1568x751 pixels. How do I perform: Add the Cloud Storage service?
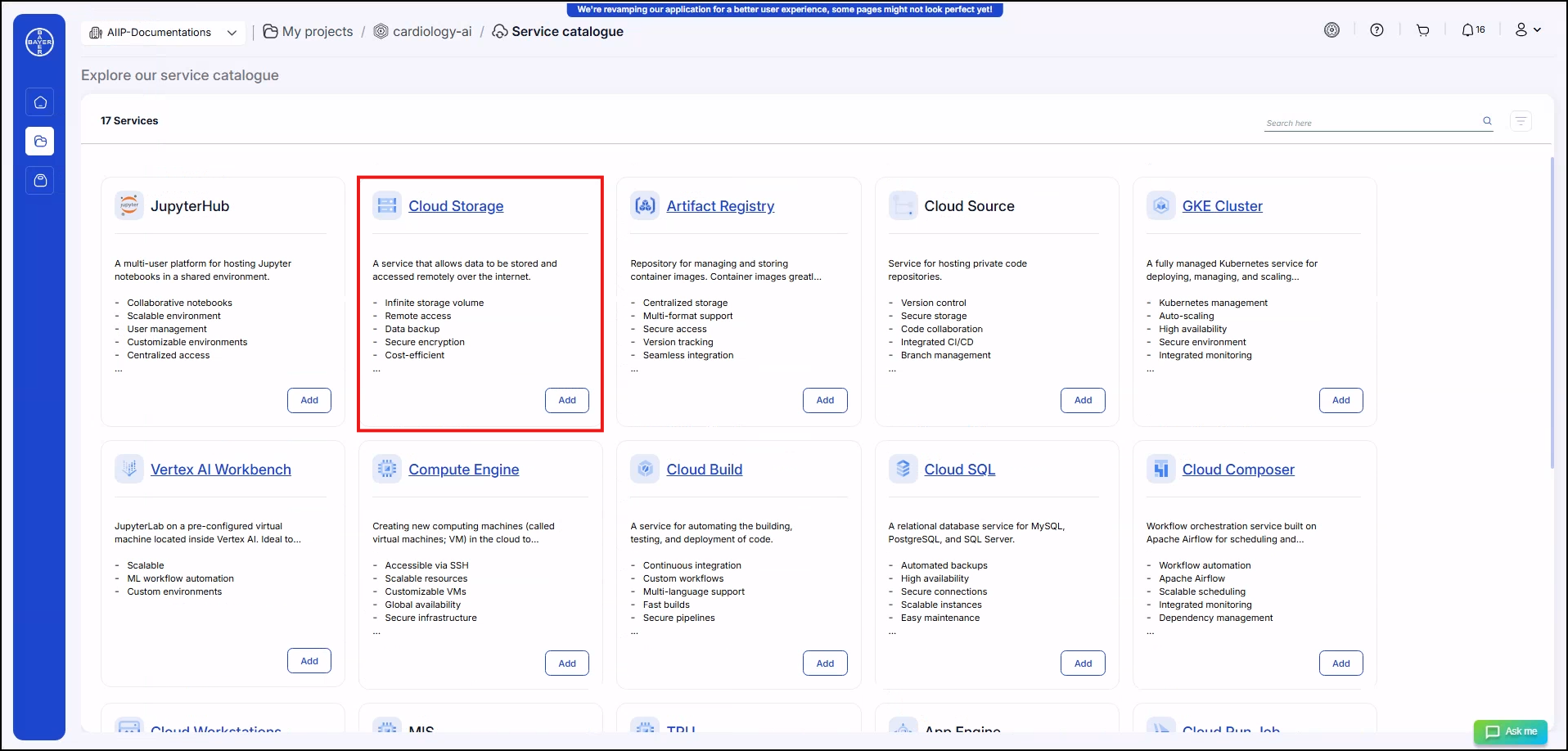[x=567, y=400]
